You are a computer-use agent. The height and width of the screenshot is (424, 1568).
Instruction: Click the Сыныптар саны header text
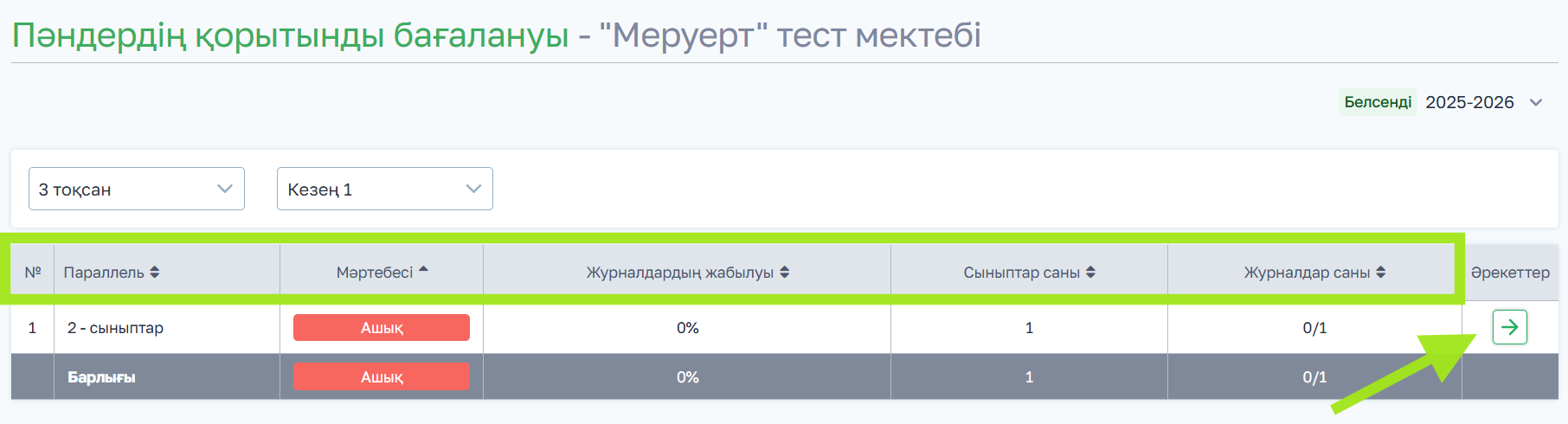pyautogui.click(x=1022, y=273)
